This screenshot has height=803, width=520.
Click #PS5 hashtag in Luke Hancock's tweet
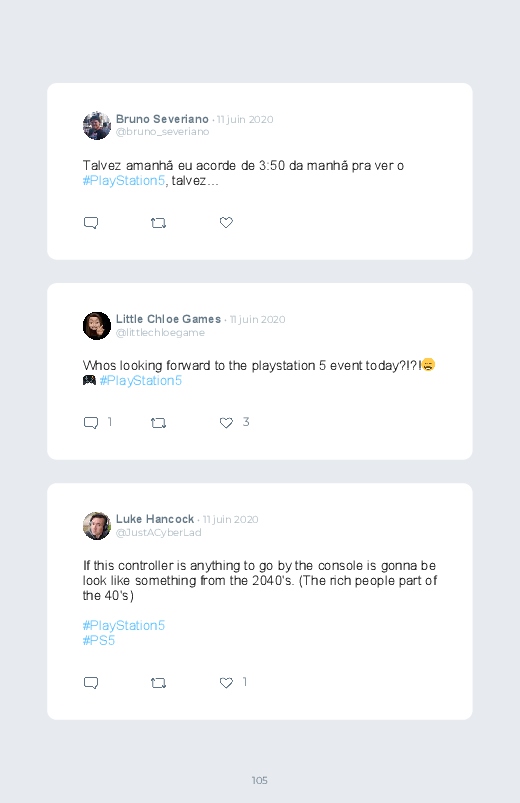99,641
